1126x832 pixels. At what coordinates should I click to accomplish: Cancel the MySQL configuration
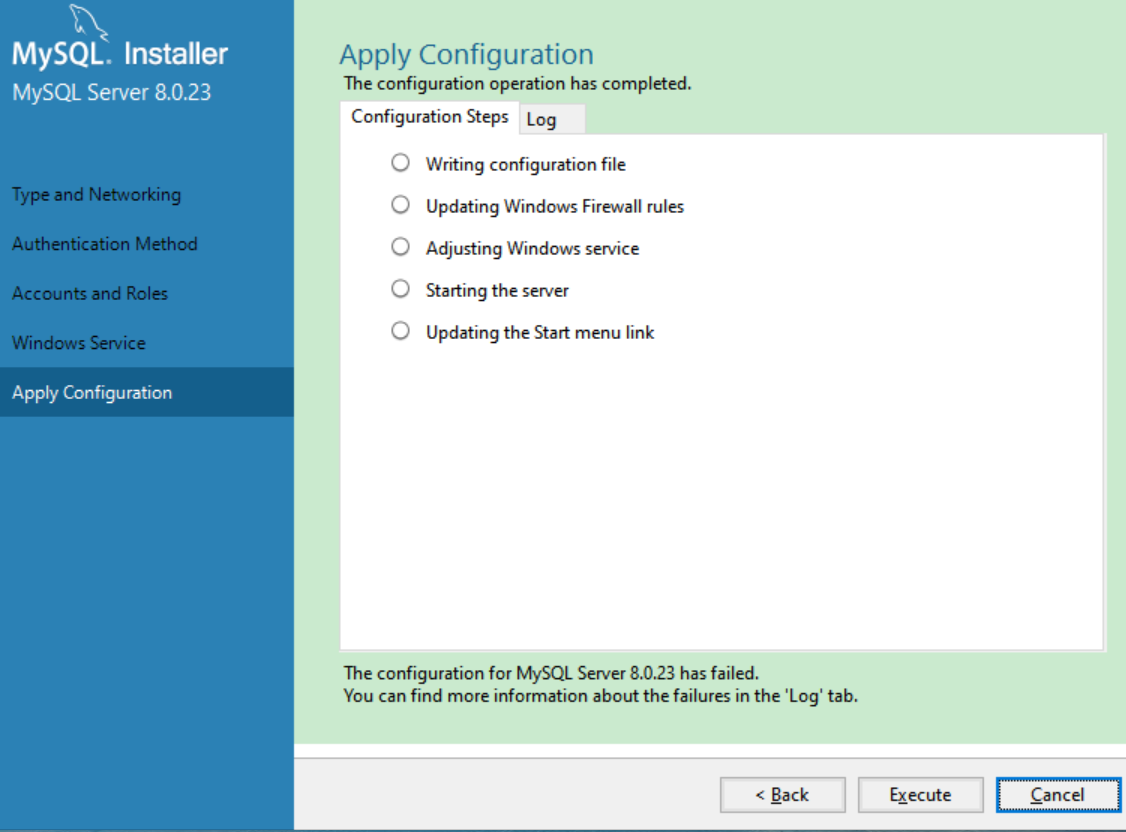pyautogui.click(x=1058, y=795)
